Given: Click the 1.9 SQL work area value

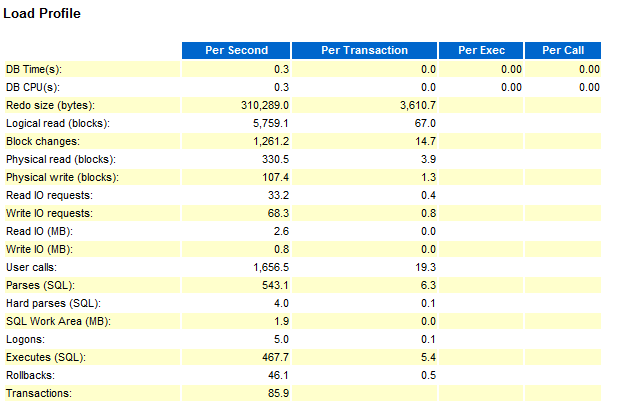Looking at the screenshot, I should (x=282, y=322).
